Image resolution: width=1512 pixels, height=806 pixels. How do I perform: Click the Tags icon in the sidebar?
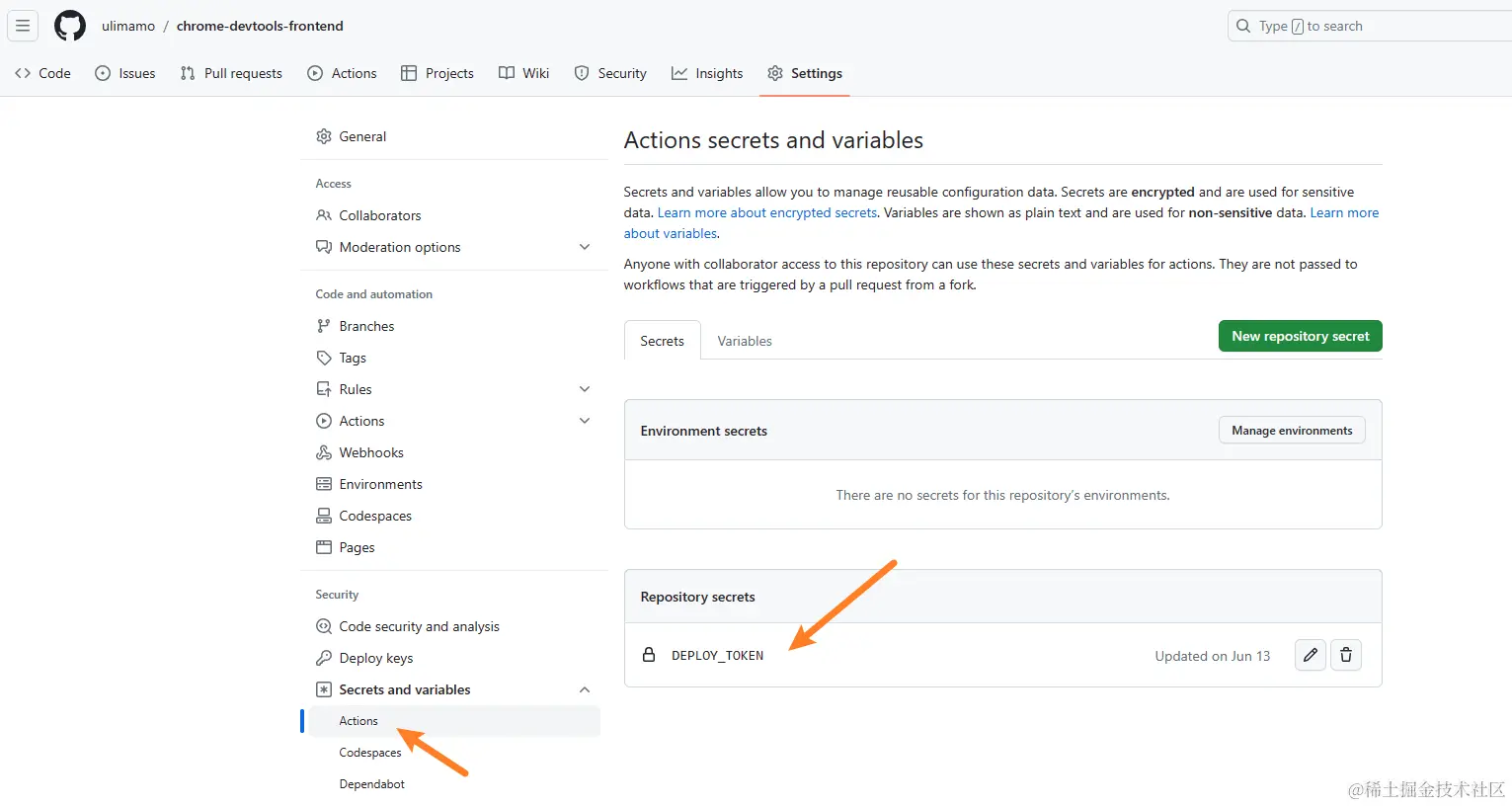pos(324,358)
